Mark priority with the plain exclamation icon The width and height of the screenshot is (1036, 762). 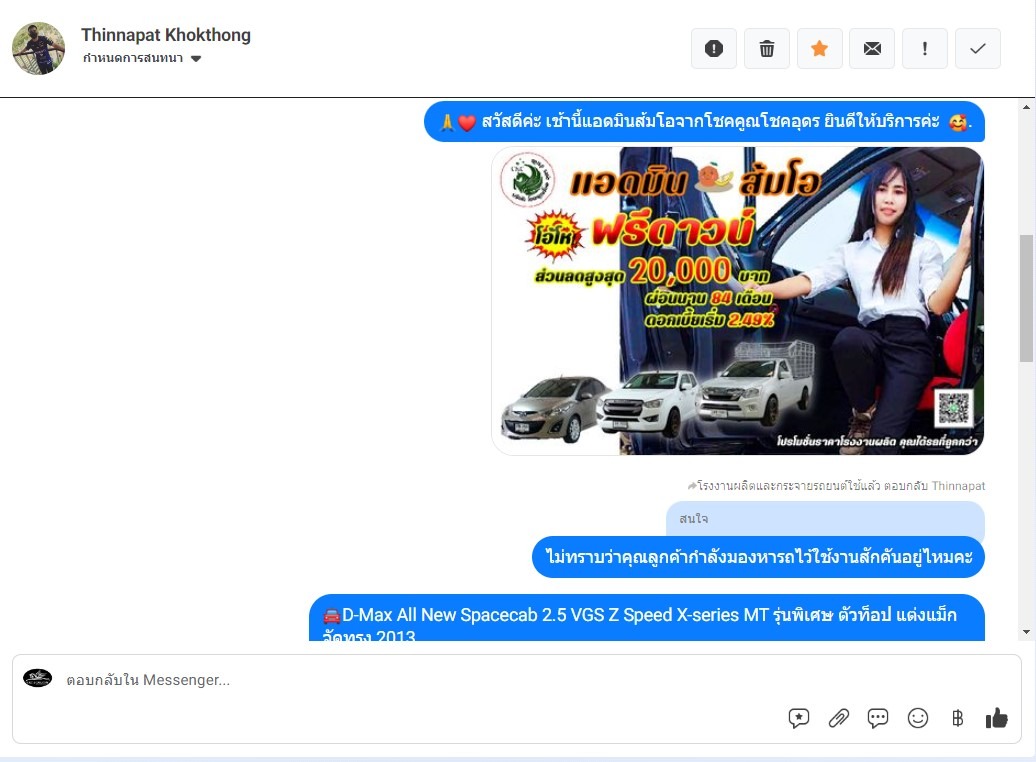(x=925, y=48)
